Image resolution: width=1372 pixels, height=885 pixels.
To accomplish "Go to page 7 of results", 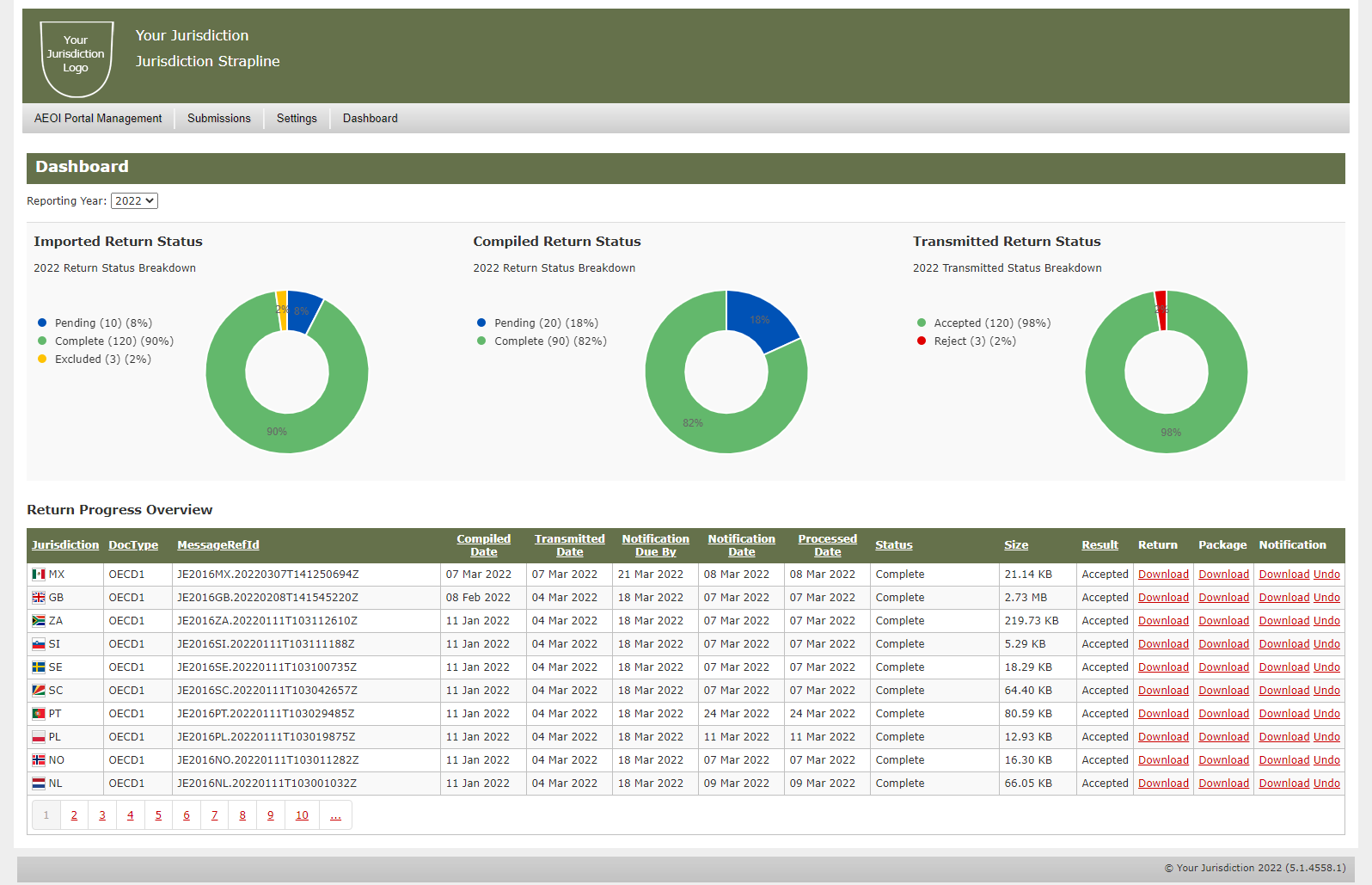I will coord(214,815).
